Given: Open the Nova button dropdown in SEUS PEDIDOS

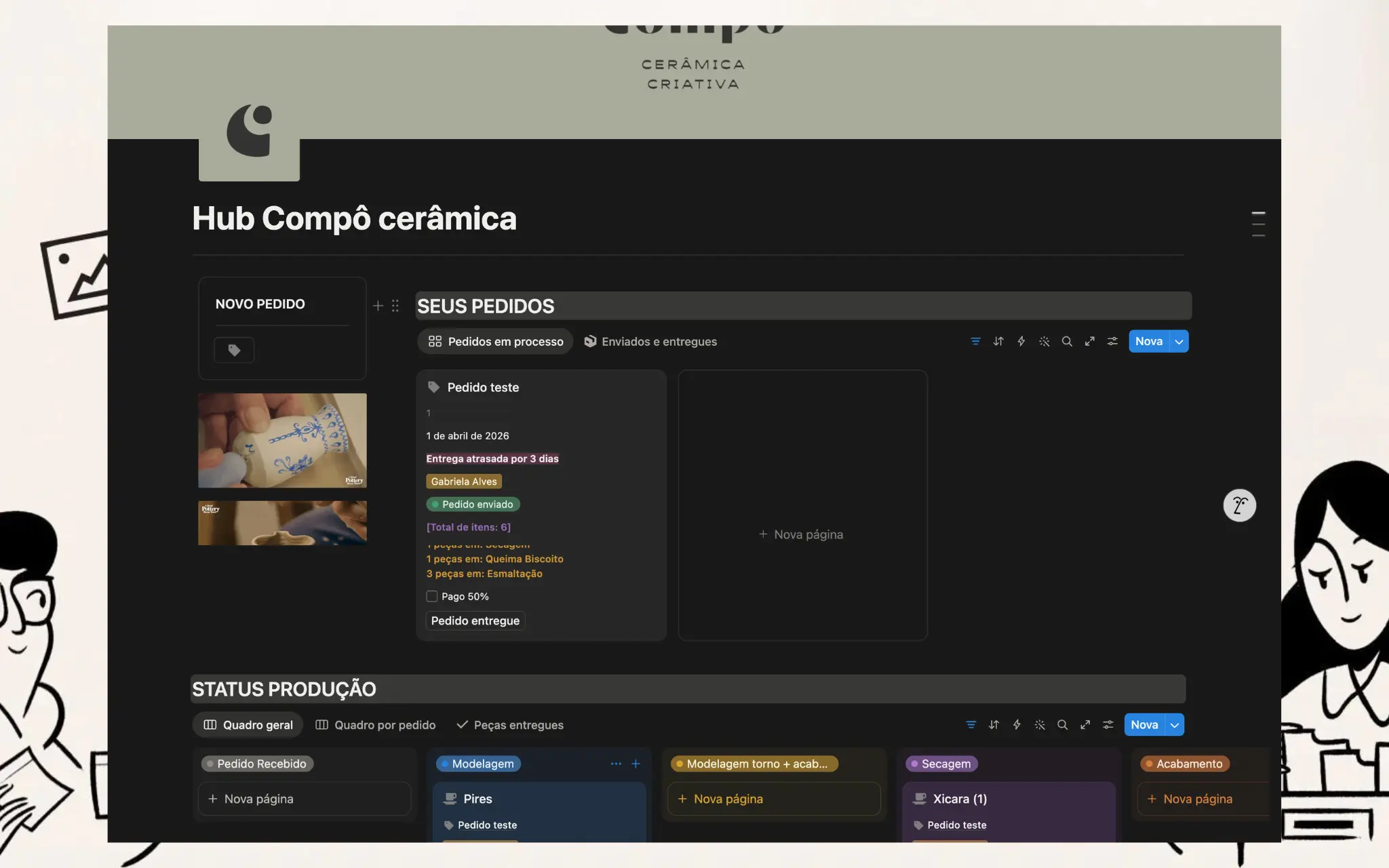Looking at the screenshot, I should point(1178,341).
